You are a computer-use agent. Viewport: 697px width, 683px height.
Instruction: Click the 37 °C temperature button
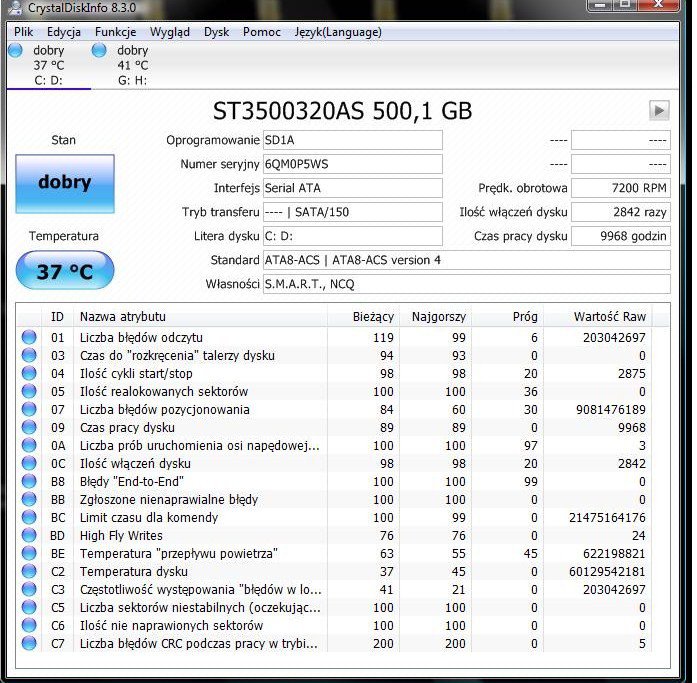pos(65,270)
